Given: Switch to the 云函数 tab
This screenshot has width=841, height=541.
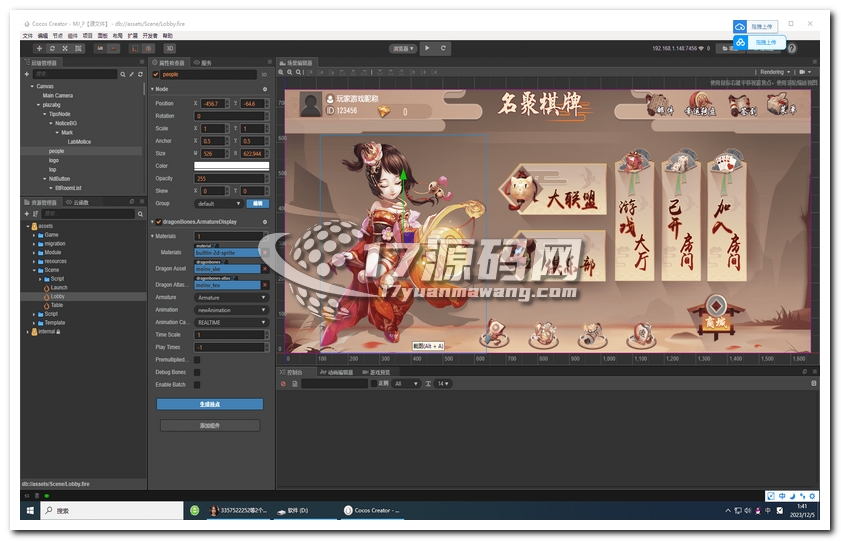Looking at the screenshot, I should tap(78, 202).
